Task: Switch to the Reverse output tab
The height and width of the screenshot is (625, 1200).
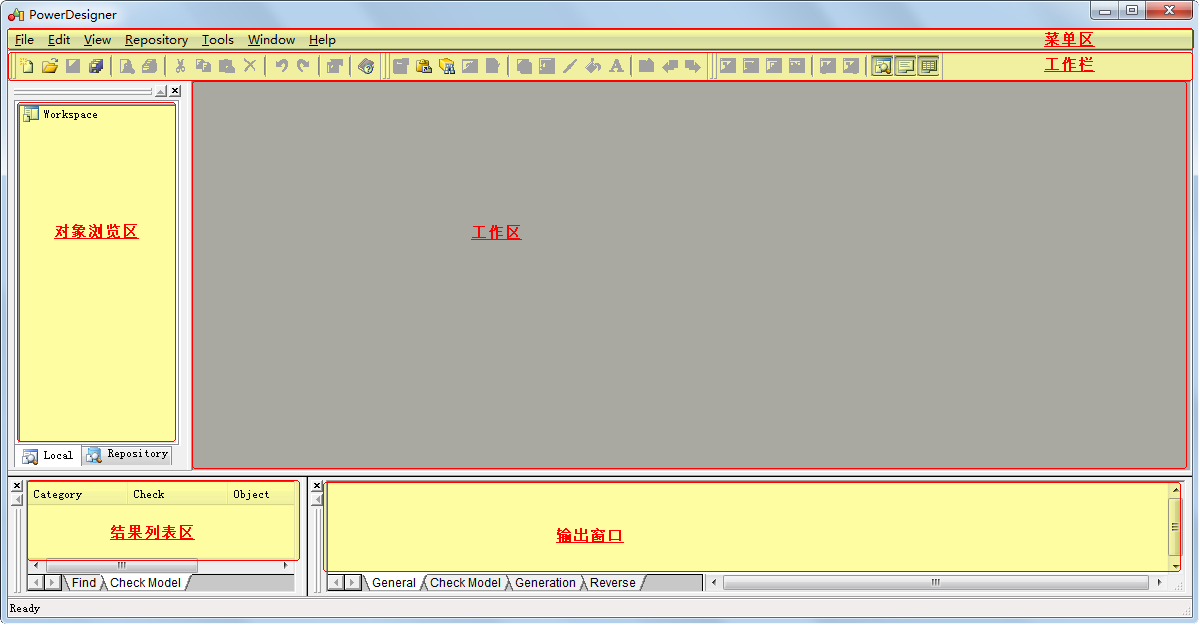Action: click(x=613, y=583)
